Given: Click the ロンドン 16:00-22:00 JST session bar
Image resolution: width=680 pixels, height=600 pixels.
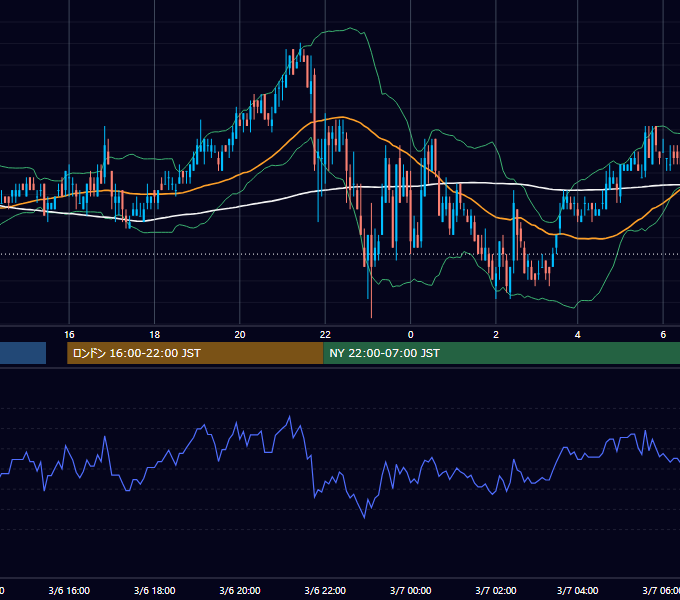Looking at the screenshot, I should coord(195,353).
